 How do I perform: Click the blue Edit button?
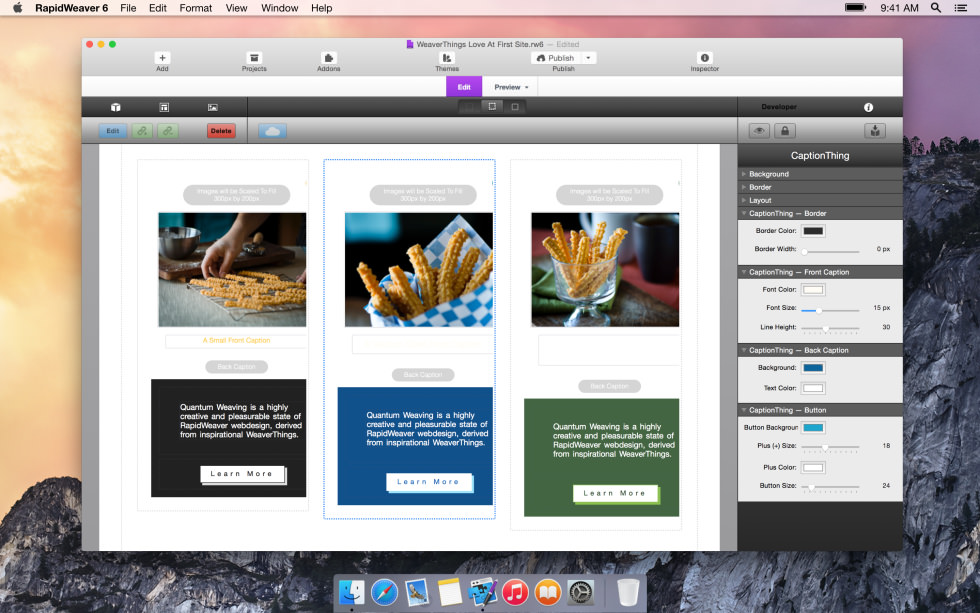(x=112, y=131)
